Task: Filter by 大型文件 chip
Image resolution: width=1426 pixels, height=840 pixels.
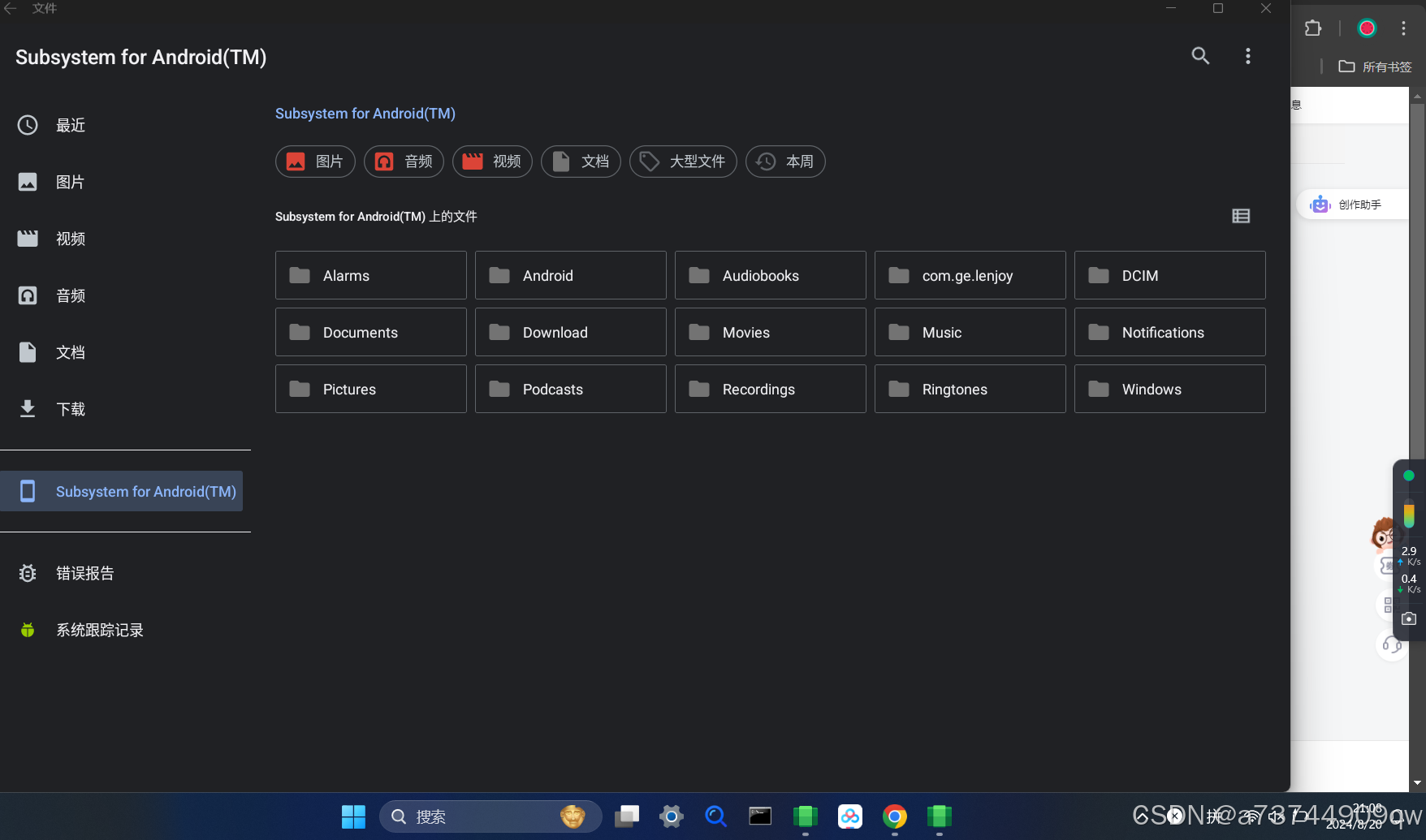Action: coord(683,162)
